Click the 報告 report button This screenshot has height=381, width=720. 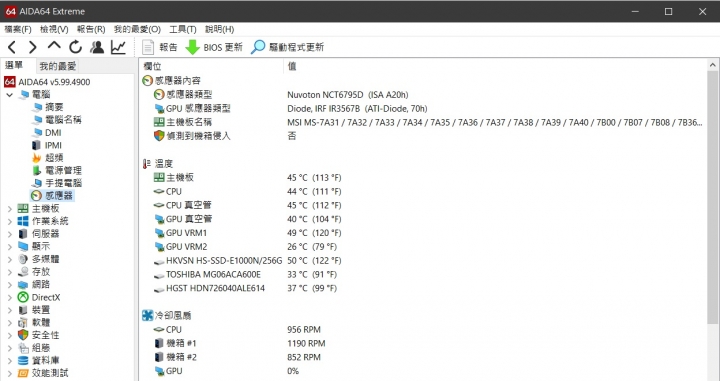(159, 47)
